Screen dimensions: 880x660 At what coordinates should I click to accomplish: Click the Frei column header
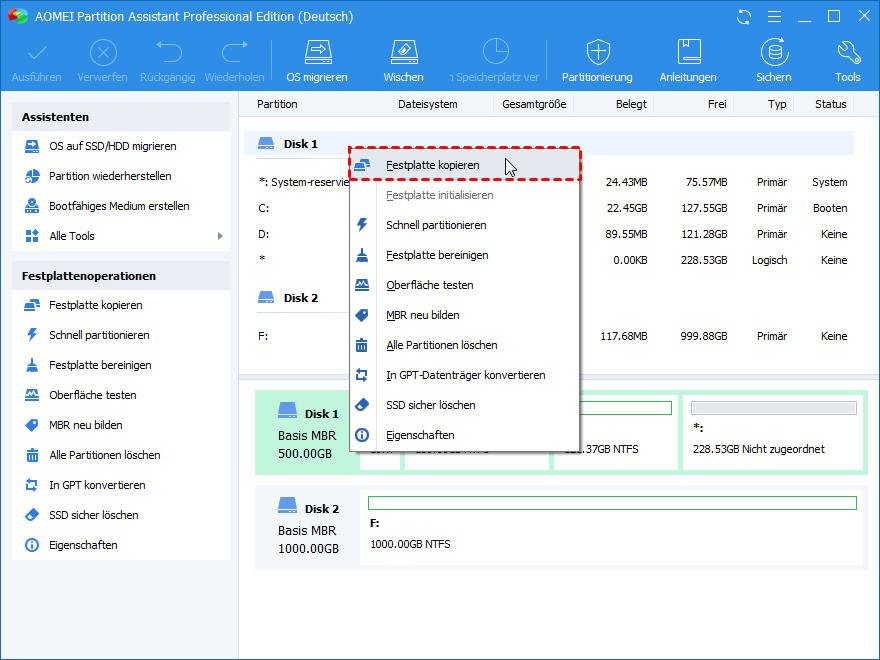click(x=717, y=104)
